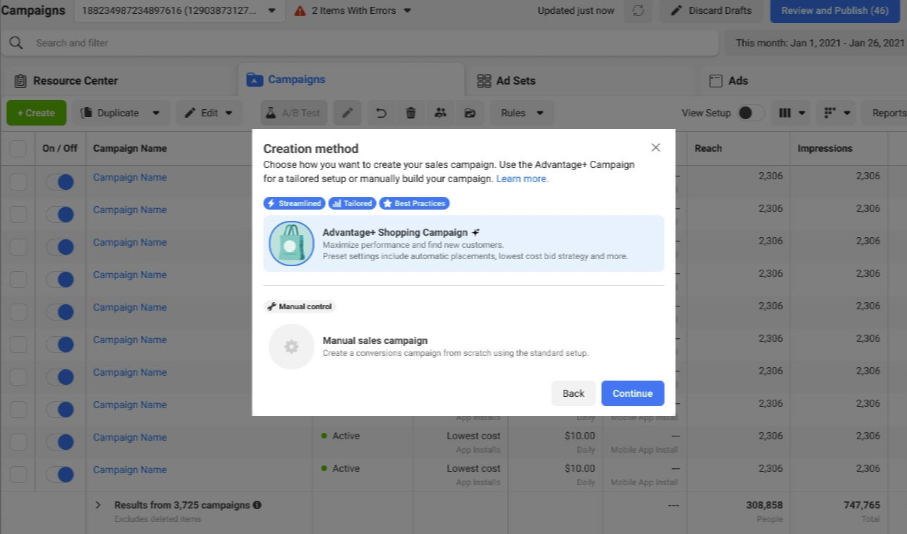Click the people audience icon in toolbar
Screen dimensions: 907x534
(x=440, y=113)
